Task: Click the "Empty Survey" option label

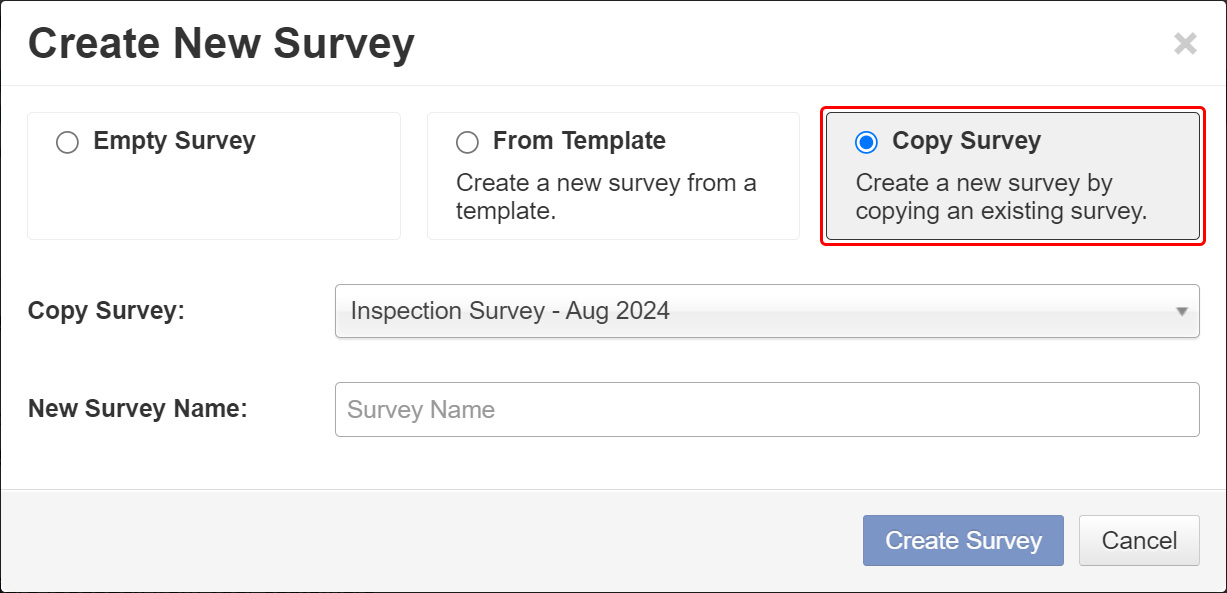Action: pos(174,141)
